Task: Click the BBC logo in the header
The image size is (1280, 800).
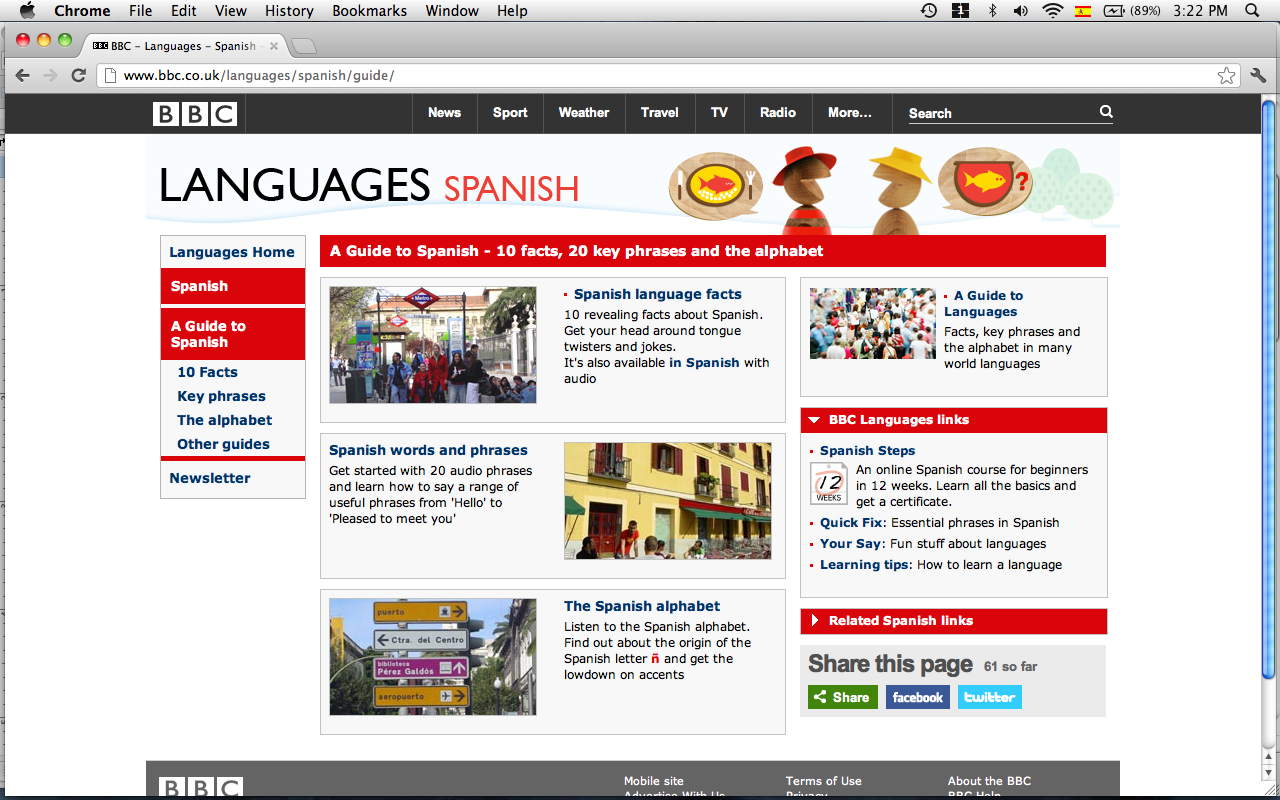Action: (x=195, y=114)
